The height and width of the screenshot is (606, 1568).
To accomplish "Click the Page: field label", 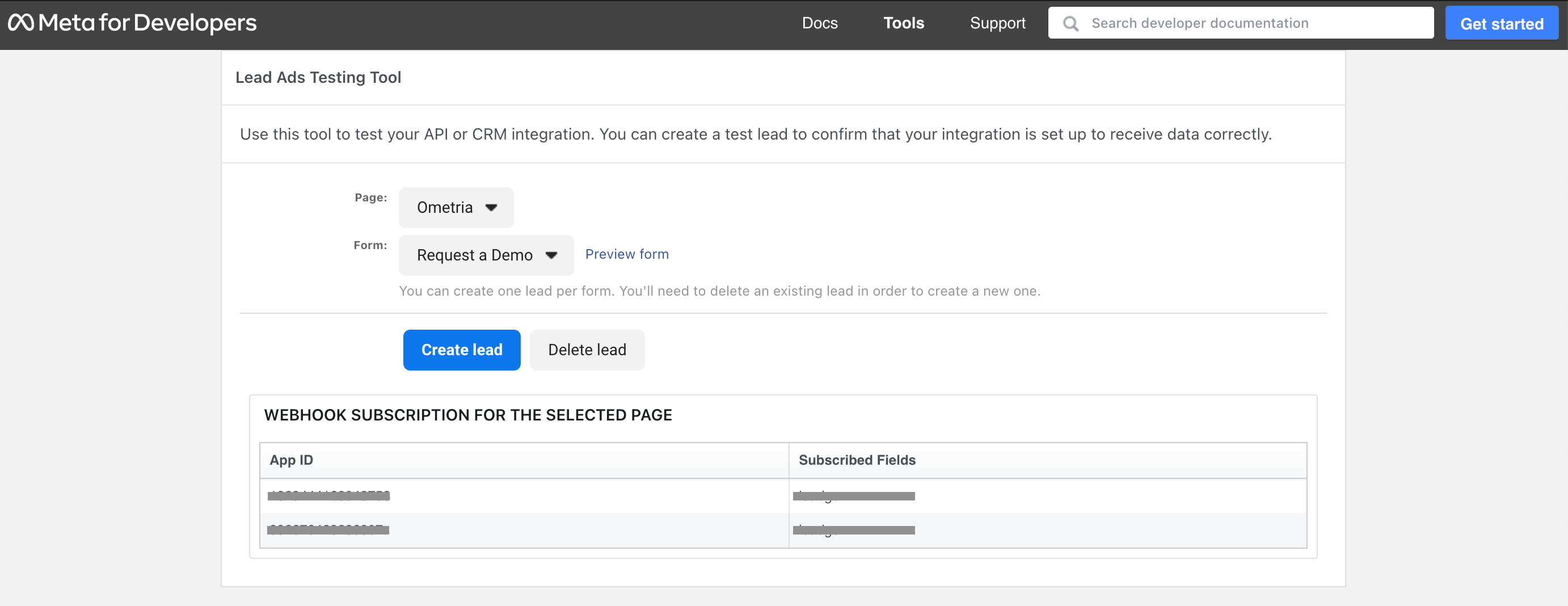I will (x=370, y=198).
